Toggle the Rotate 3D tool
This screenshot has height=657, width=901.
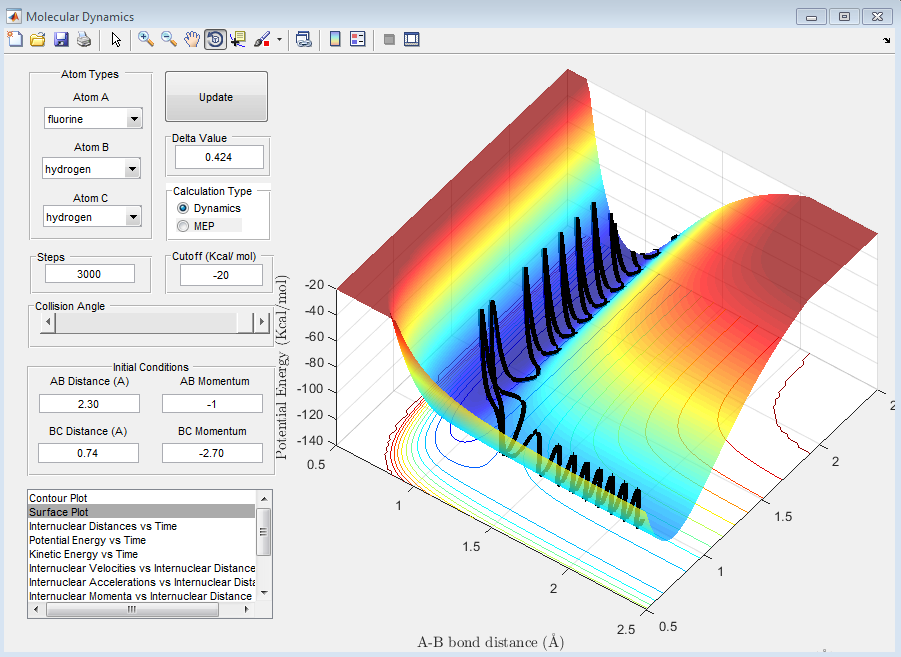point(215,39)
